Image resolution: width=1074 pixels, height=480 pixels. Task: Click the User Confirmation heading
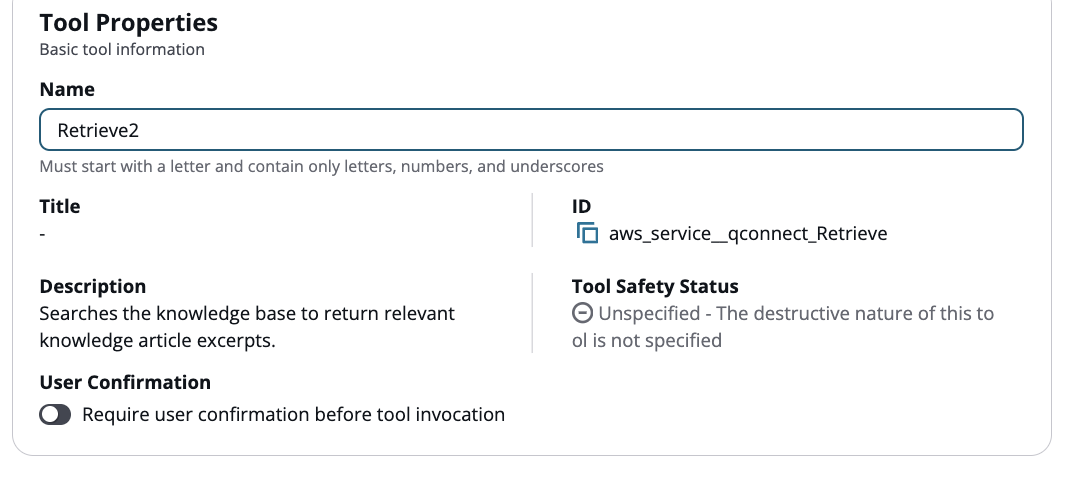125,383
